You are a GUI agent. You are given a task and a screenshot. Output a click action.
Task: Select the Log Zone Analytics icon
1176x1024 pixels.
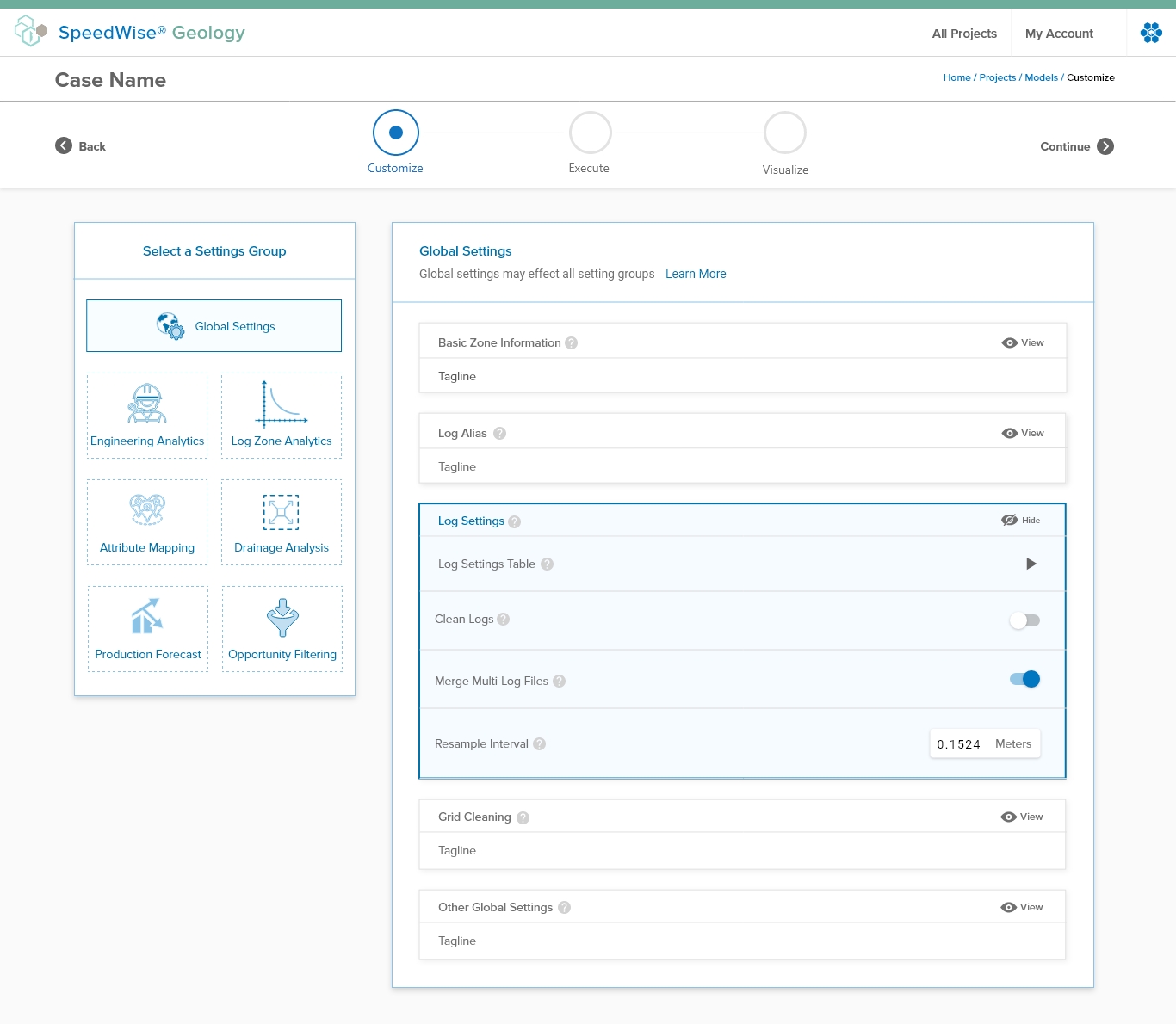click(x=282, y=404)
